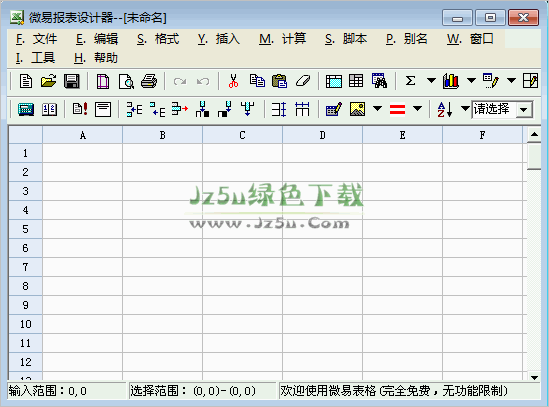Click the Find binoculars icon
This screenshot has height=407, width=549.
coord(379,81)
